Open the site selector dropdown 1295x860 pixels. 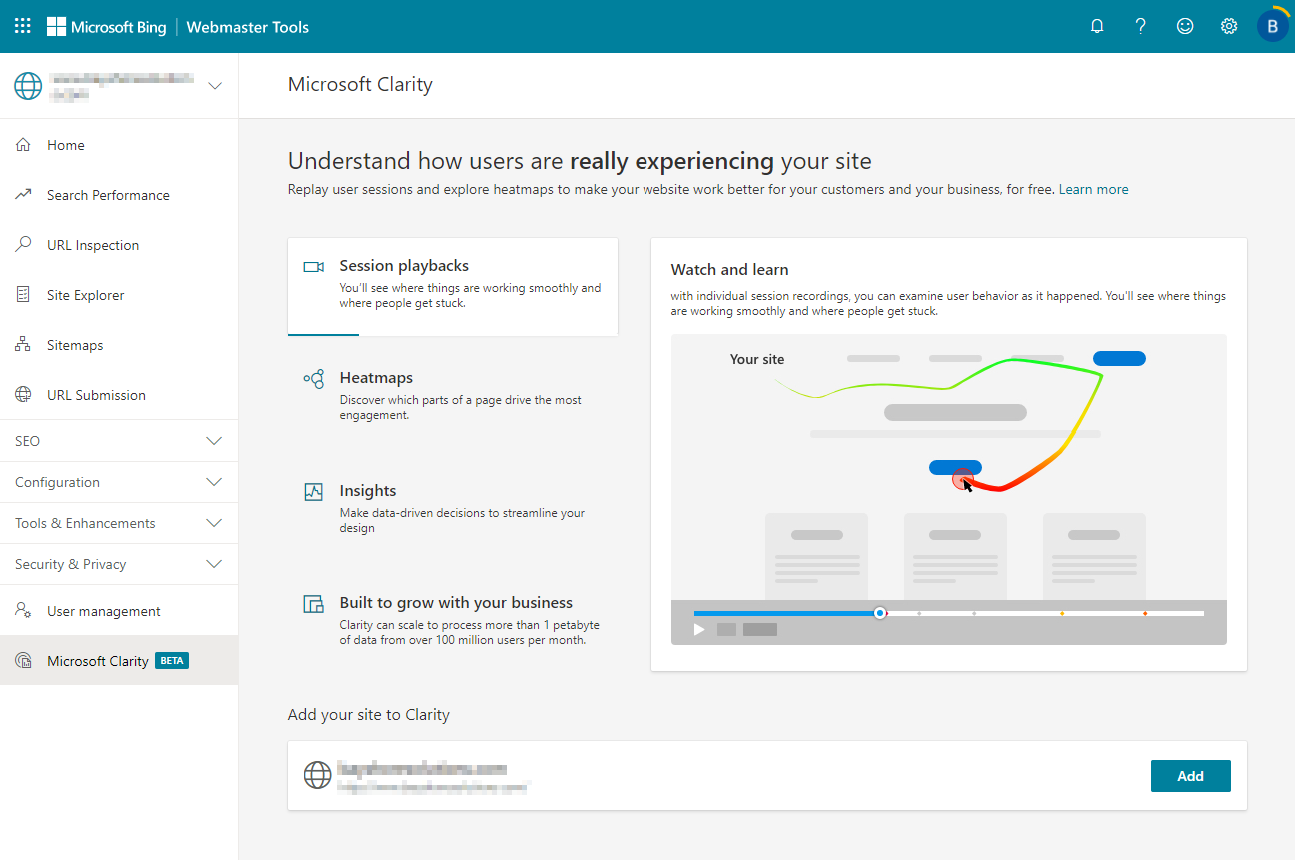coord(214,86)
